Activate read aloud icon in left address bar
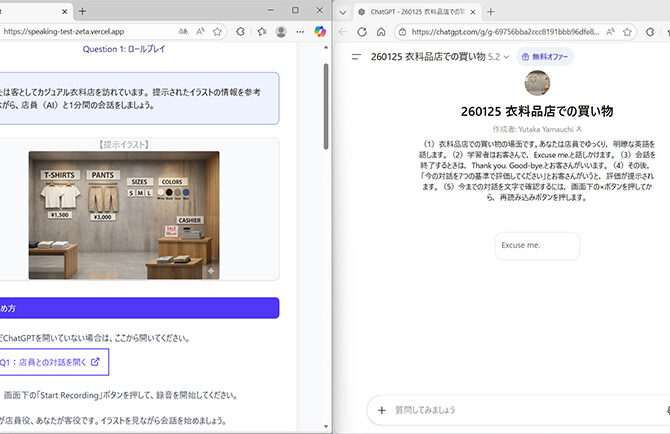The height and width of the screenshot is (434, 670). (200, 31)
